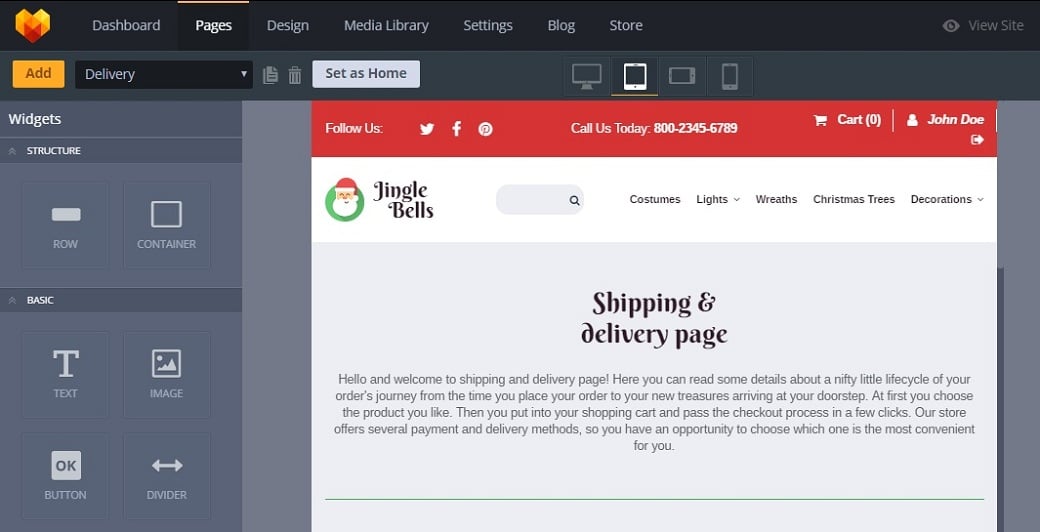Switch to landscape tablet preview
Viewport: 1040px width, 532px height.
[x=682, y=76]
